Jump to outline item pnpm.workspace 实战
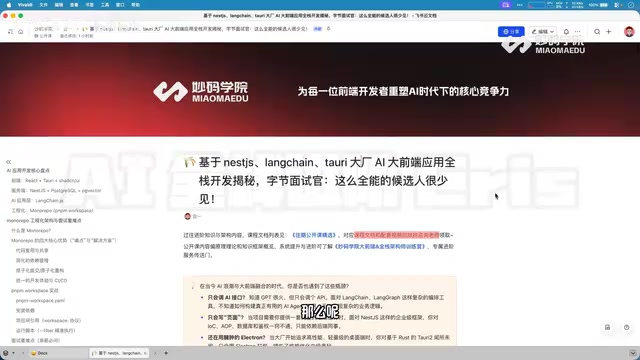 (x=35, y=291)
